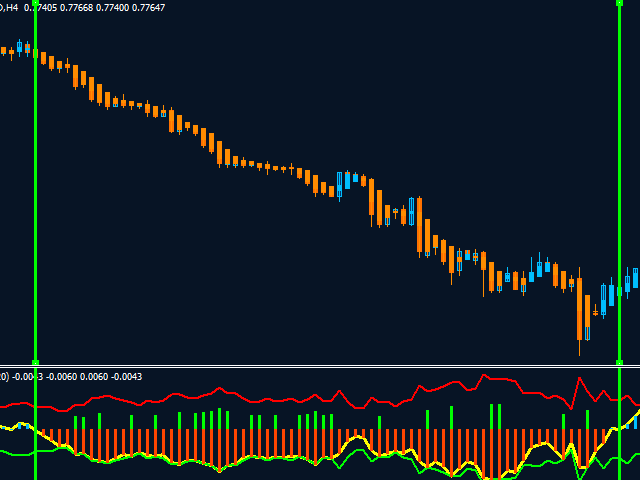Click the right vertical line's bottom anchor handle
The image size is (640, 480).
[620, 362]
